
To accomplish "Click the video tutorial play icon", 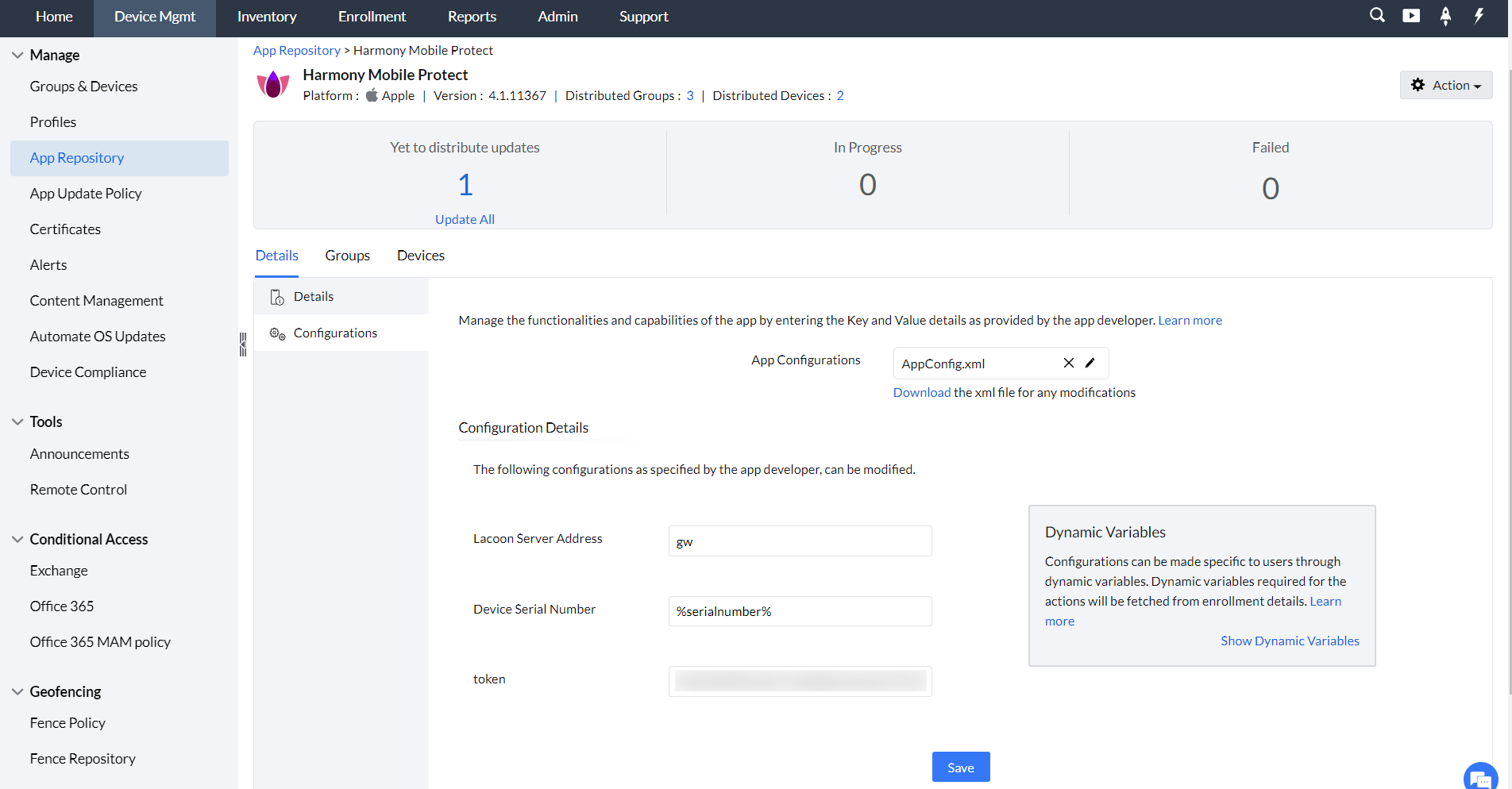I will coord(1411,16).
